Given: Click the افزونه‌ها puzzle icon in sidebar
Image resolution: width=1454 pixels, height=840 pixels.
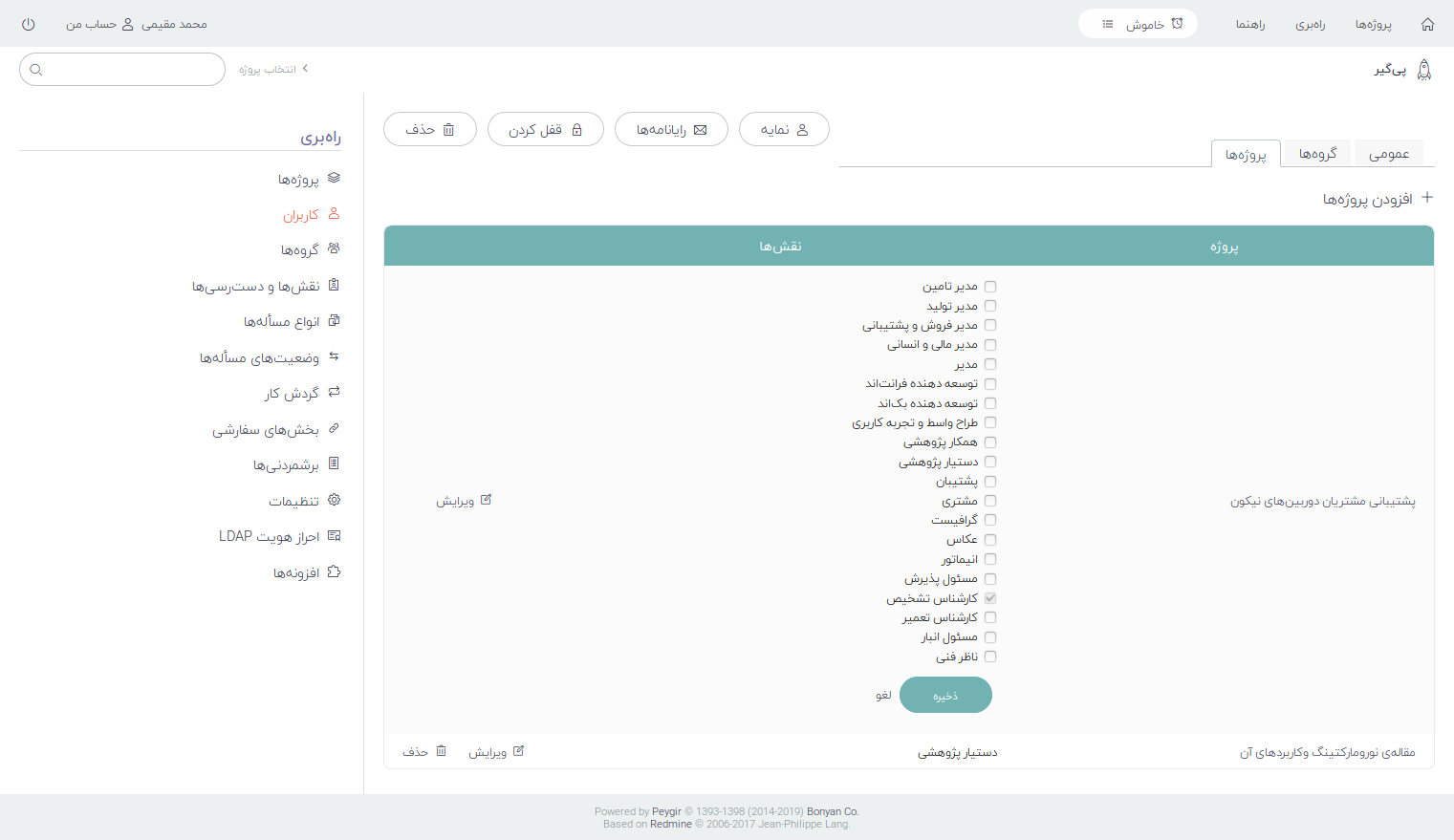Looking at the screenshot, I should (334, 571).
